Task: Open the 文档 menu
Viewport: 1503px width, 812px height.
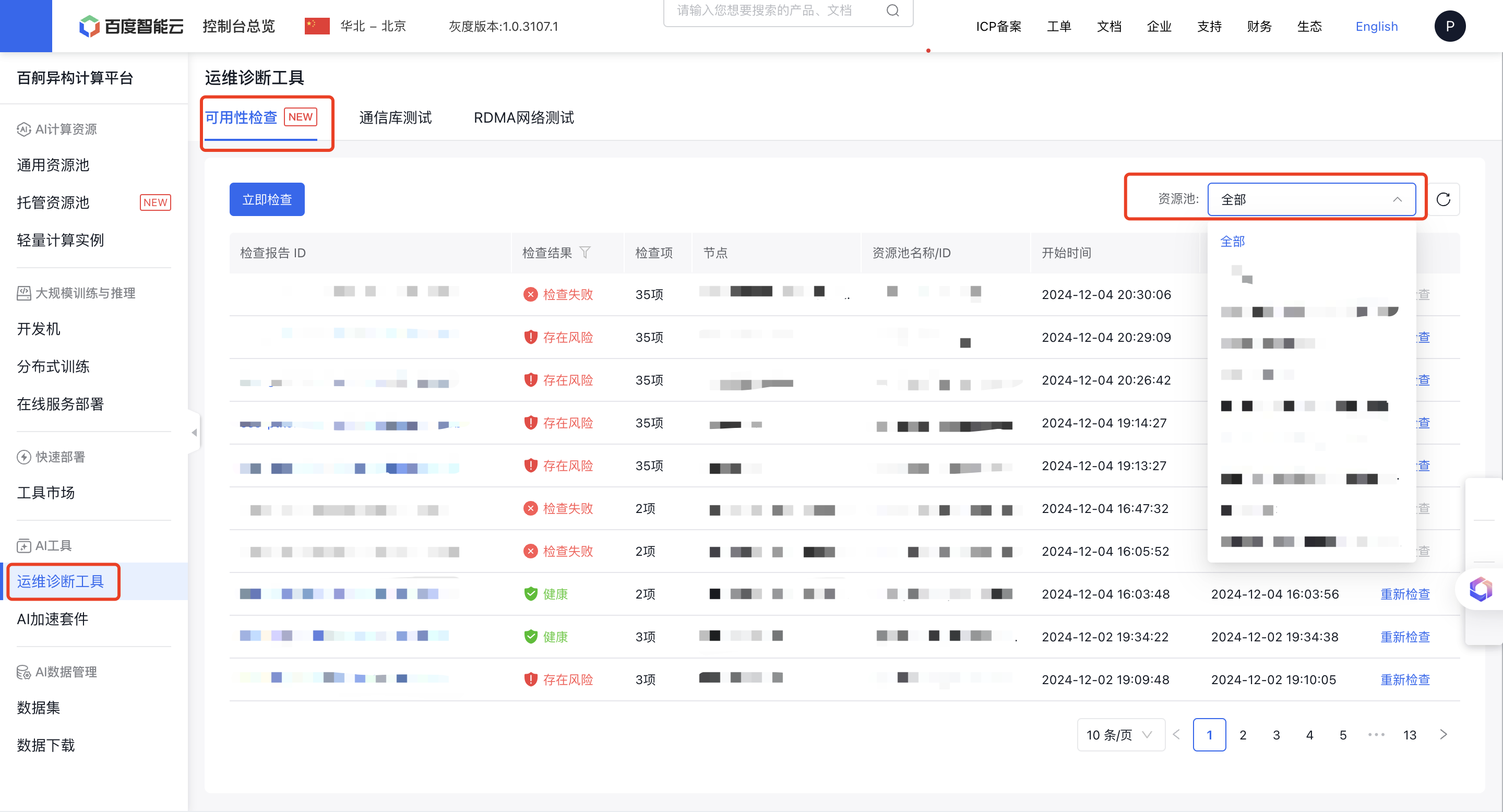Action: (x=1108, y=26)
